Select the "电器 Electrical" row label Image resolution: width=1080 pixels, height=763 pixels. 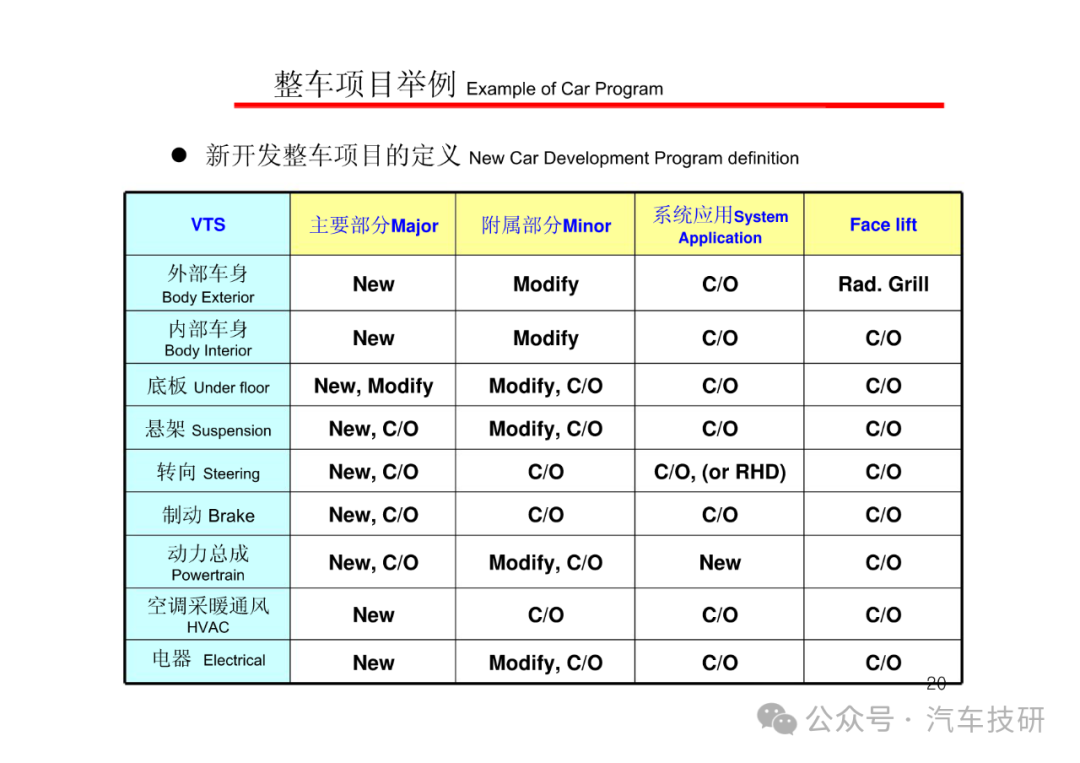208,660
